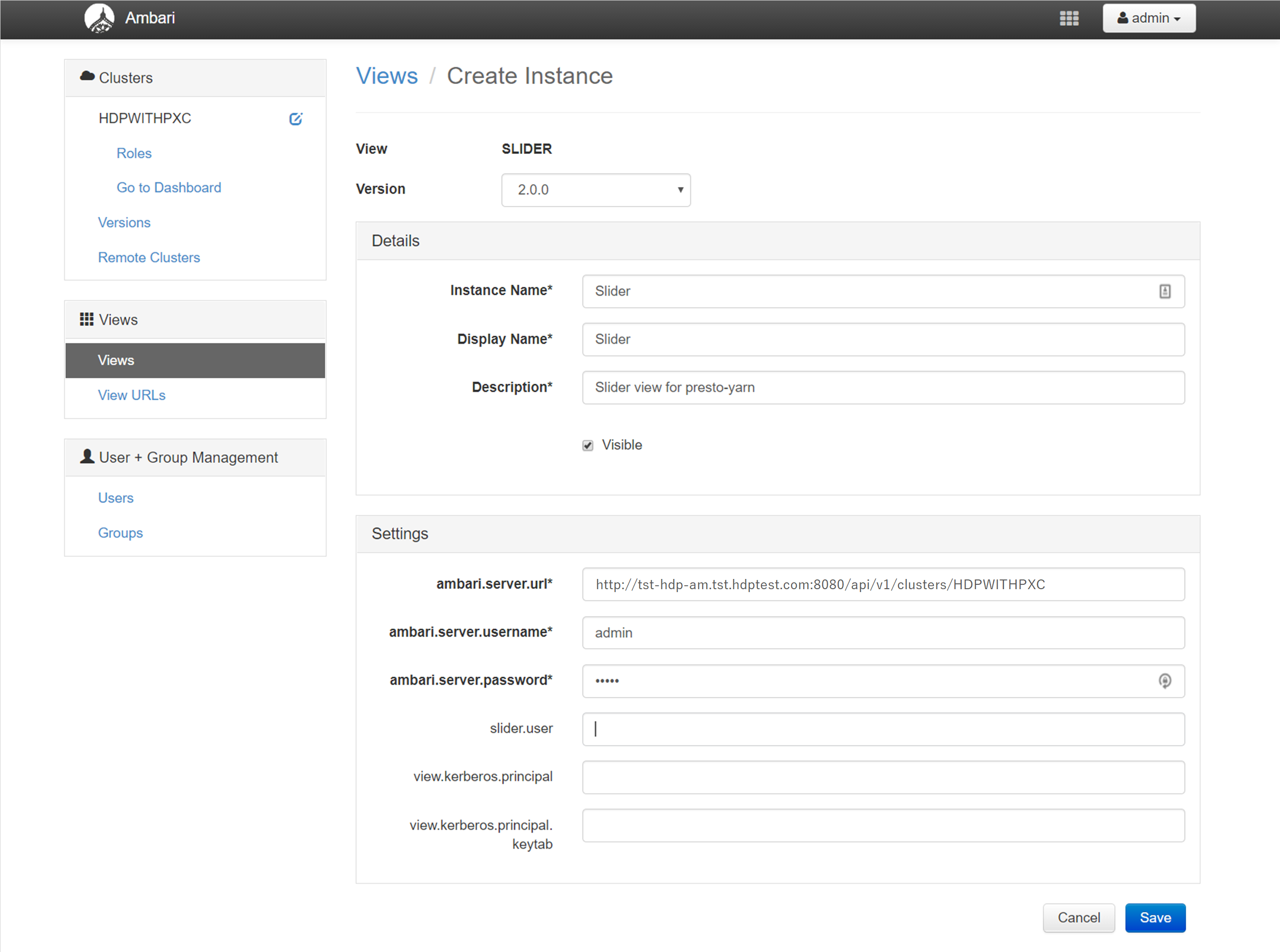
Task: Click the Cancel button
Action: click(1079, 918)
